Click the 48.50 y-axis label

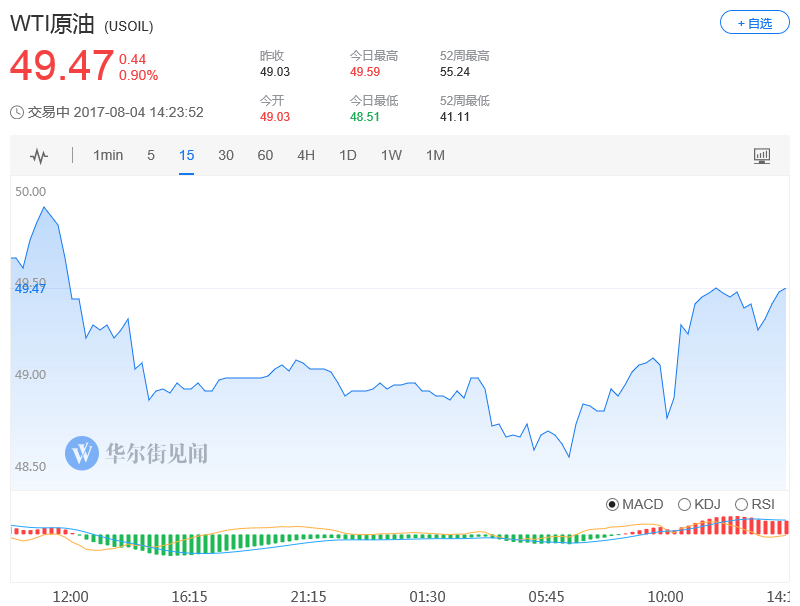tap(30, 467)
